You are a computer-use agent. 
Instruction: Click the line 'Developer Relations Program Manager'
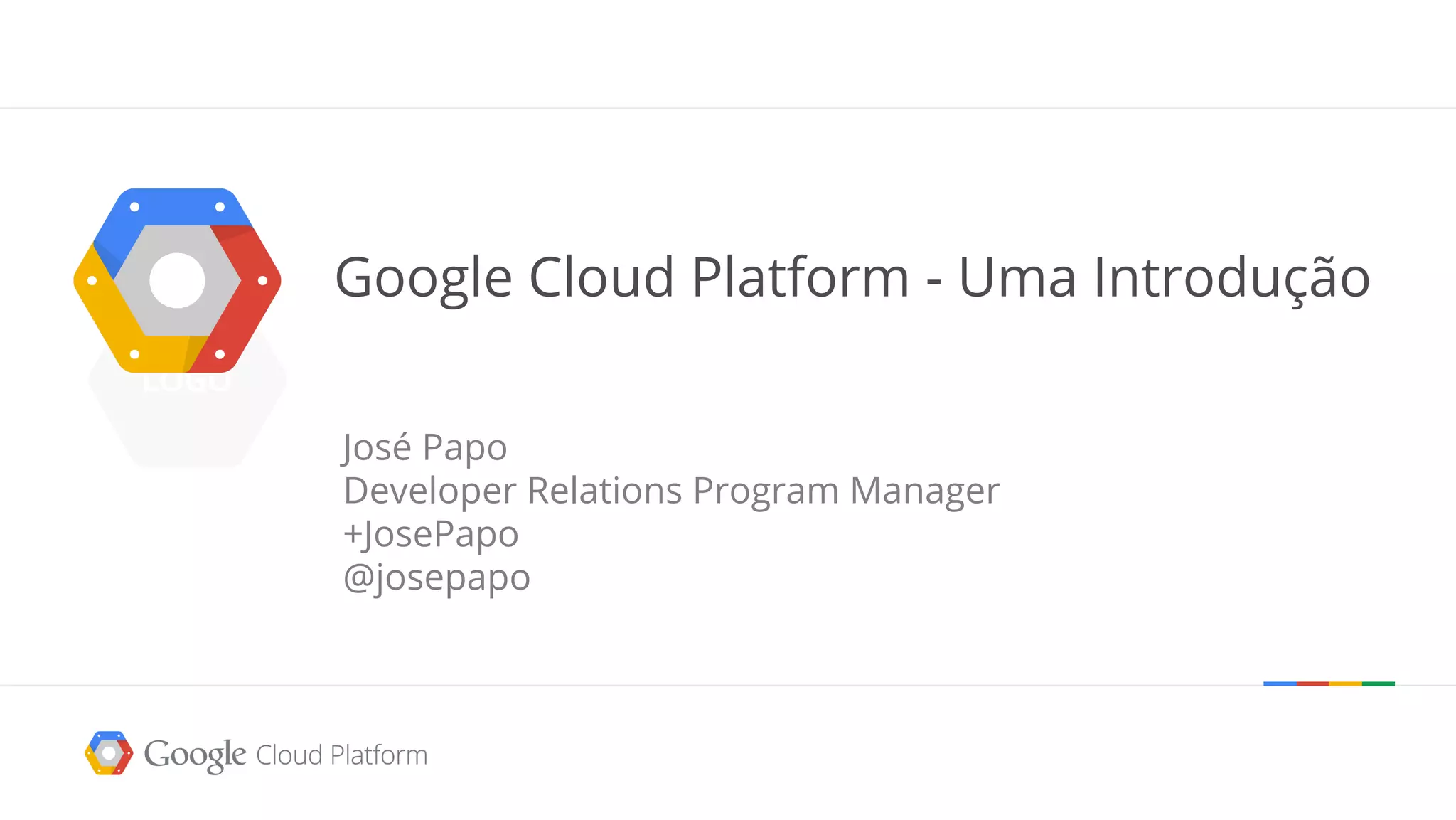click(671, 491)
